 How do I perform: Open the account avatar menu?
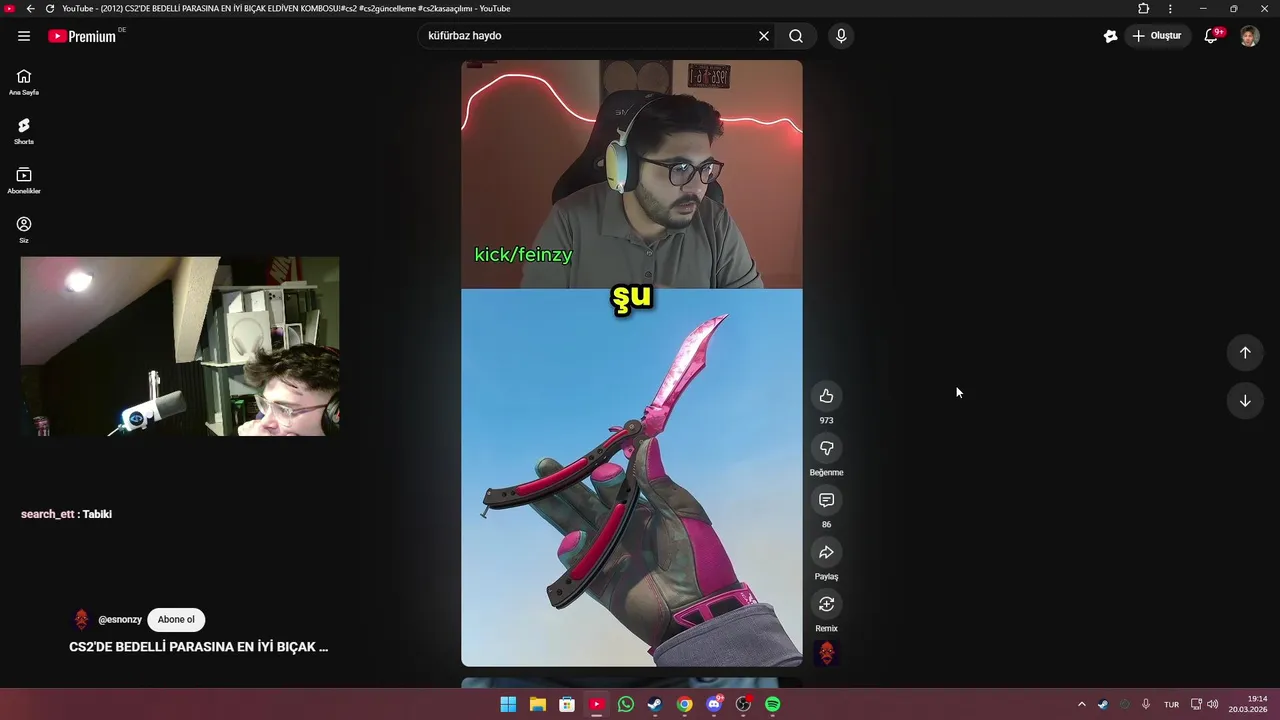tap(1249, 36)
